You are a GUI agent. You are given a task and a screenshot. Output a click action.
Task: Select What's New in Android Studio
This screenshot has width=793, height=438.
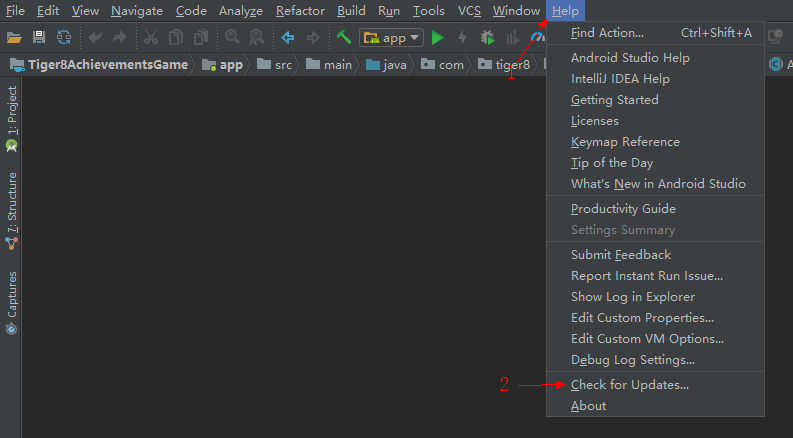(x=655, y=184)
